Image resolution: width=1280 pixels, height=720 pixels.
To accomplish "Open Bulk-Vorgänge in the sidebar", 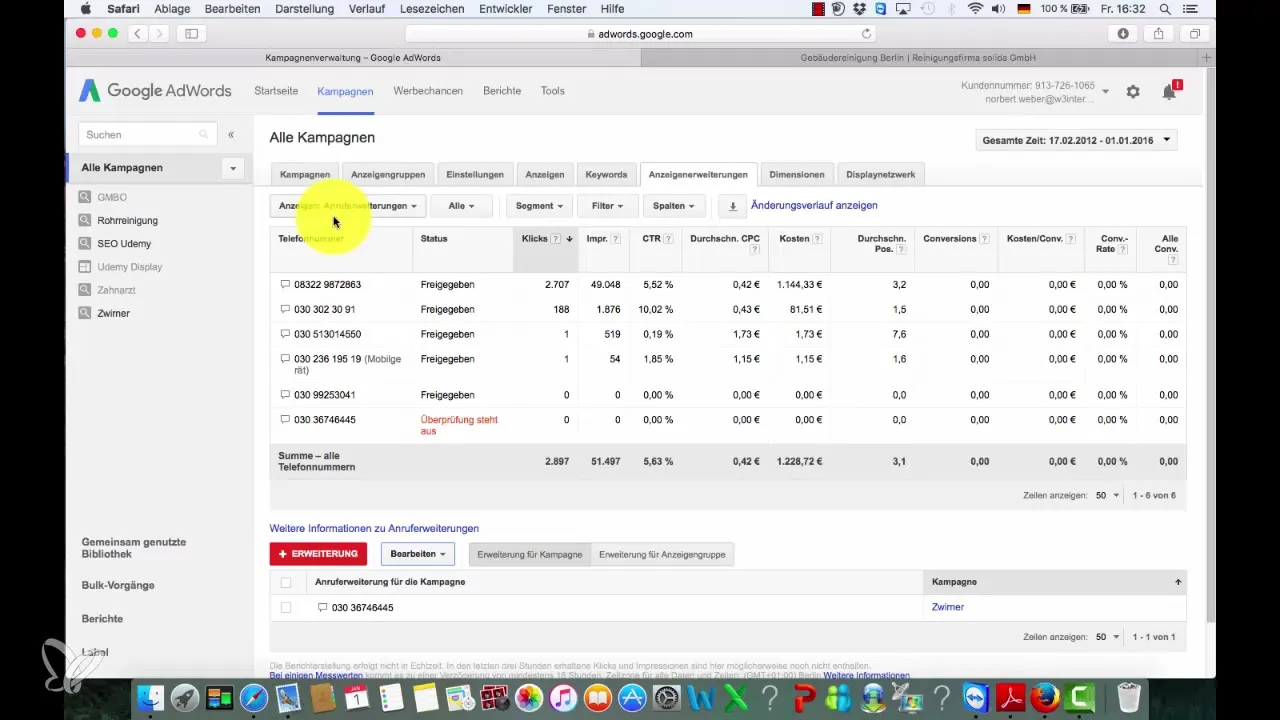I will pos(118,585).
